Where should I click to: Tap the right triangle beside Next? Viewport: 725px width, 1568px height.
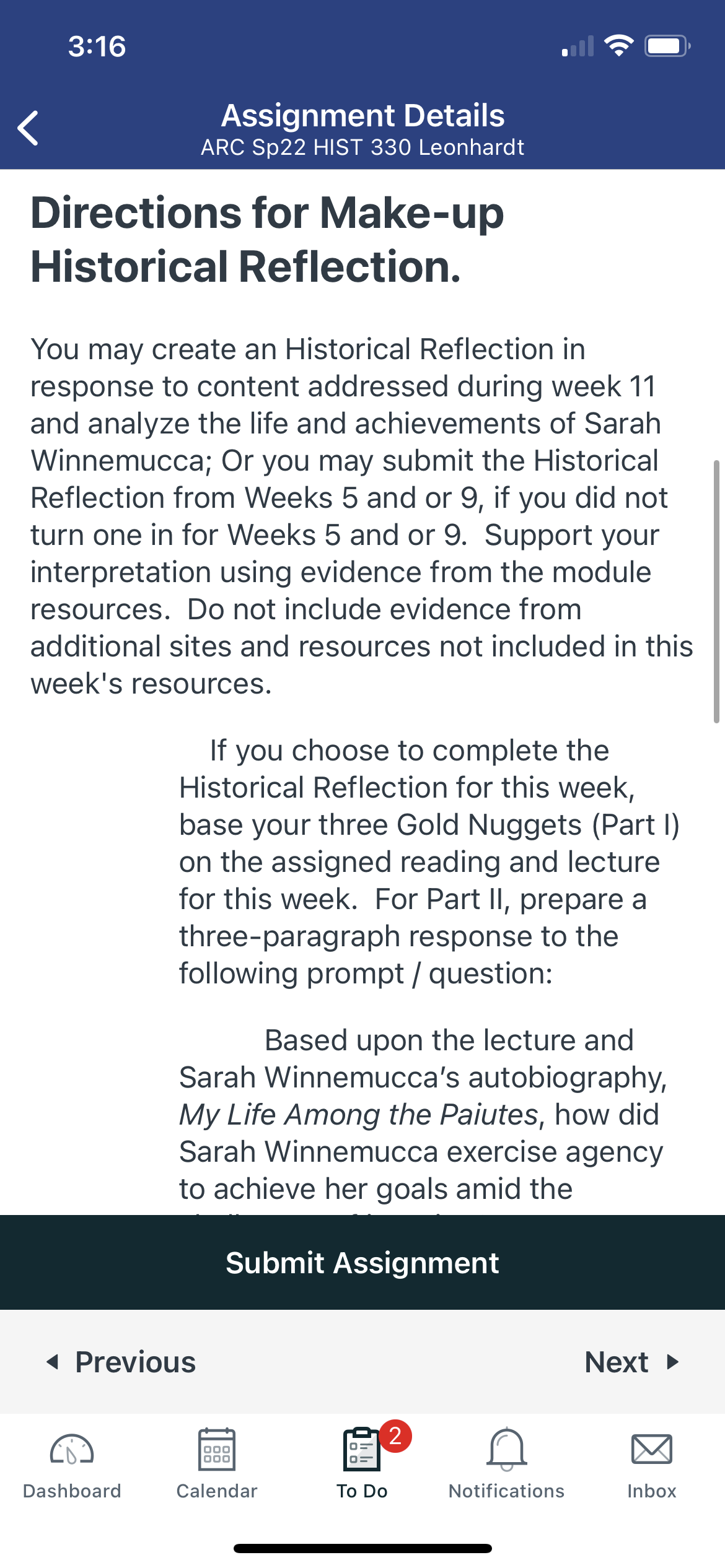pos(673,1361)
